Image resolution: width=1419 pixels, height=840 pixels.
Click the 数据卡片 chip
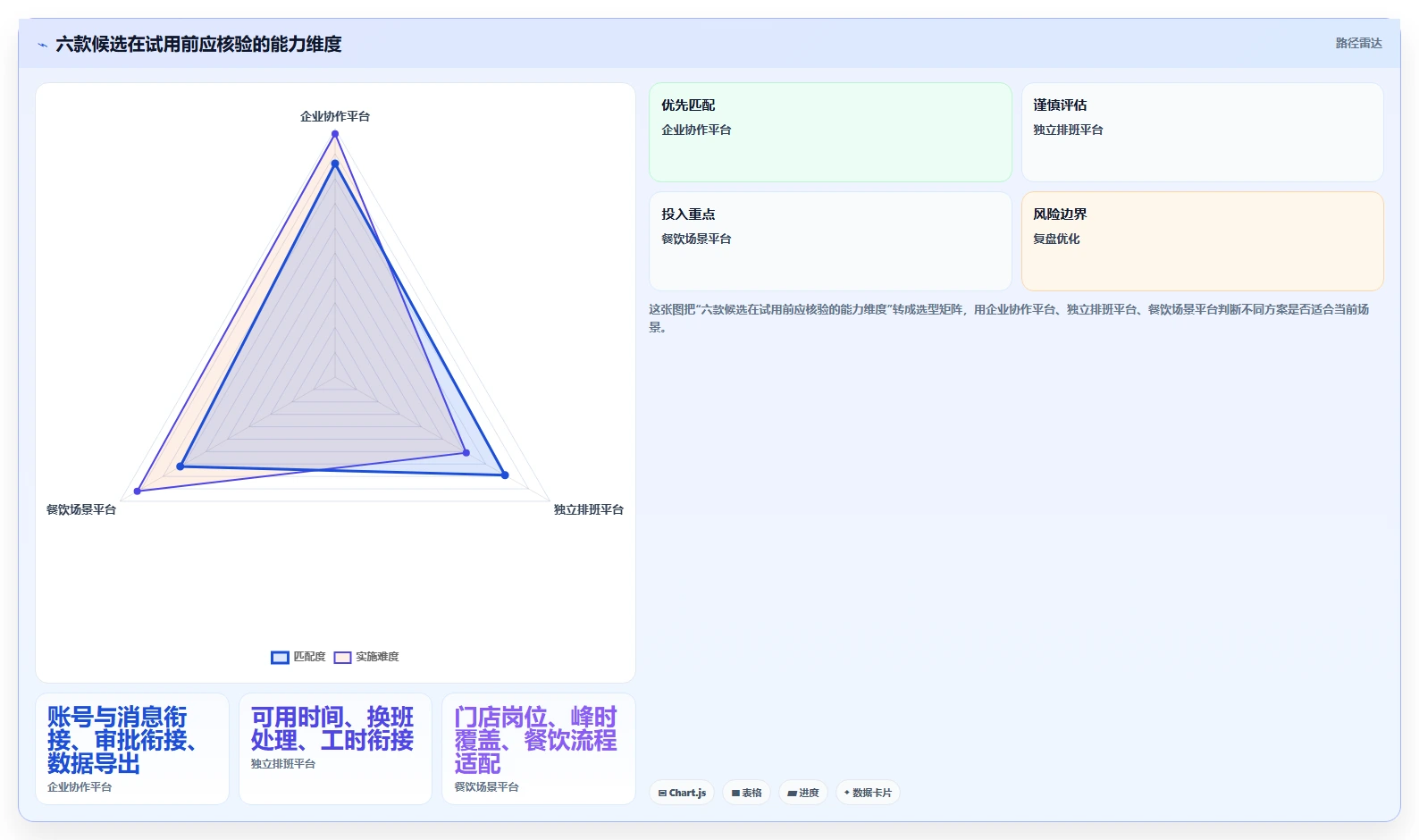(868, 793)
